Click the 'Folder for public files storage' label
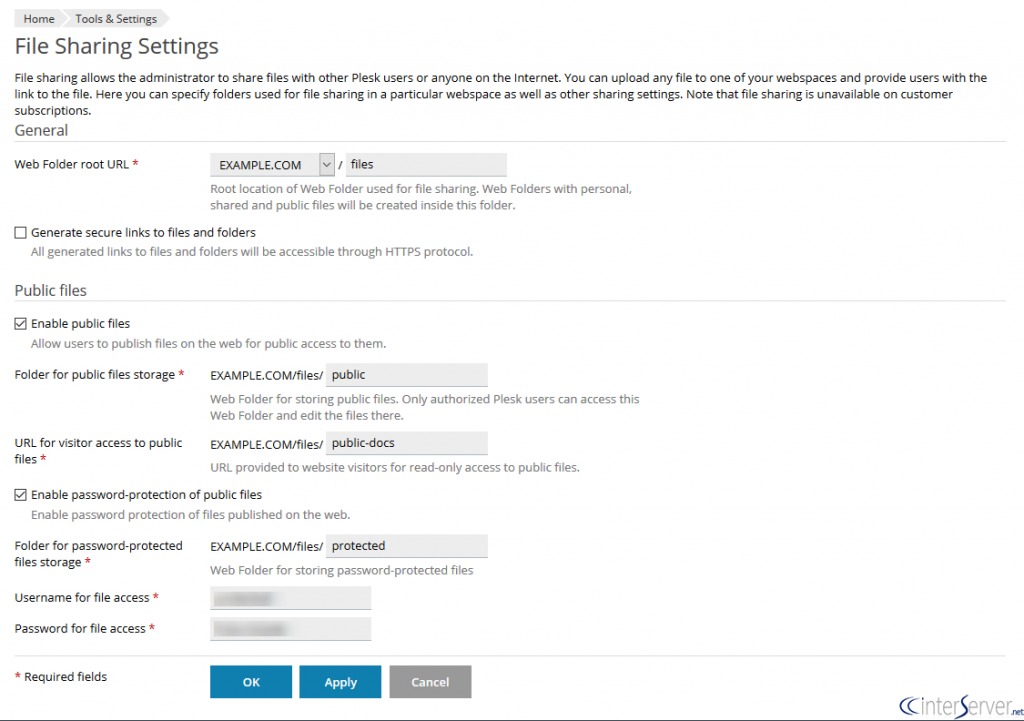The height and width of the screenshot is (721, 1024). [95, 375]
